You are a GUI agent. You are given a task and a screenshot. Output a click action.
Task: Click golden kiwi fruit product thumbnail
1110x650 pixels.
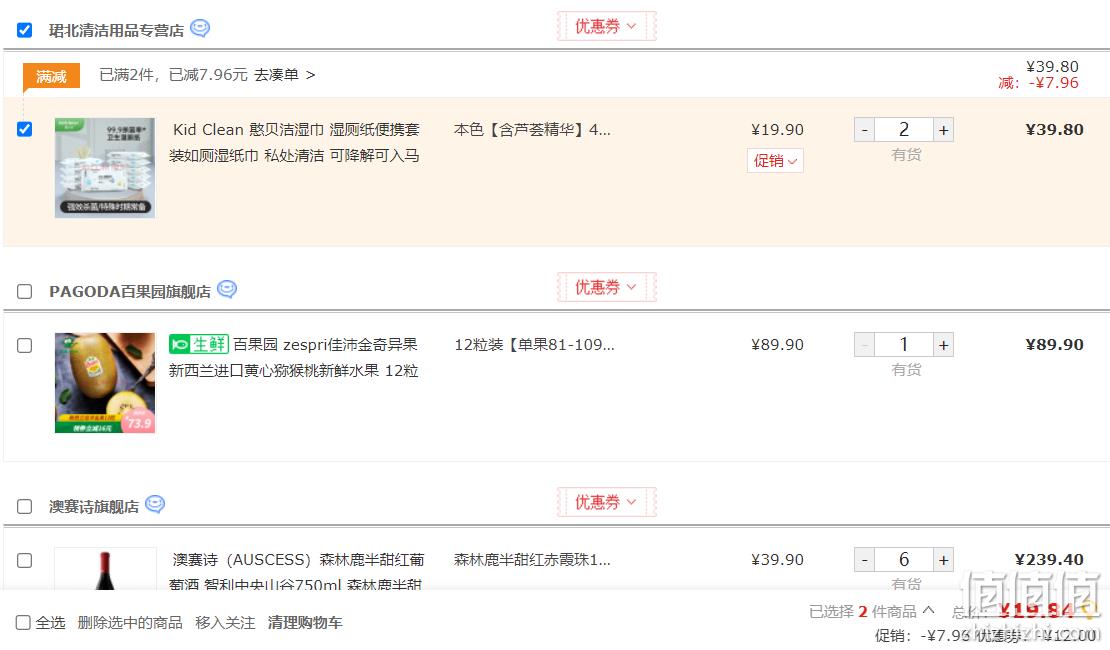[105, 383]
